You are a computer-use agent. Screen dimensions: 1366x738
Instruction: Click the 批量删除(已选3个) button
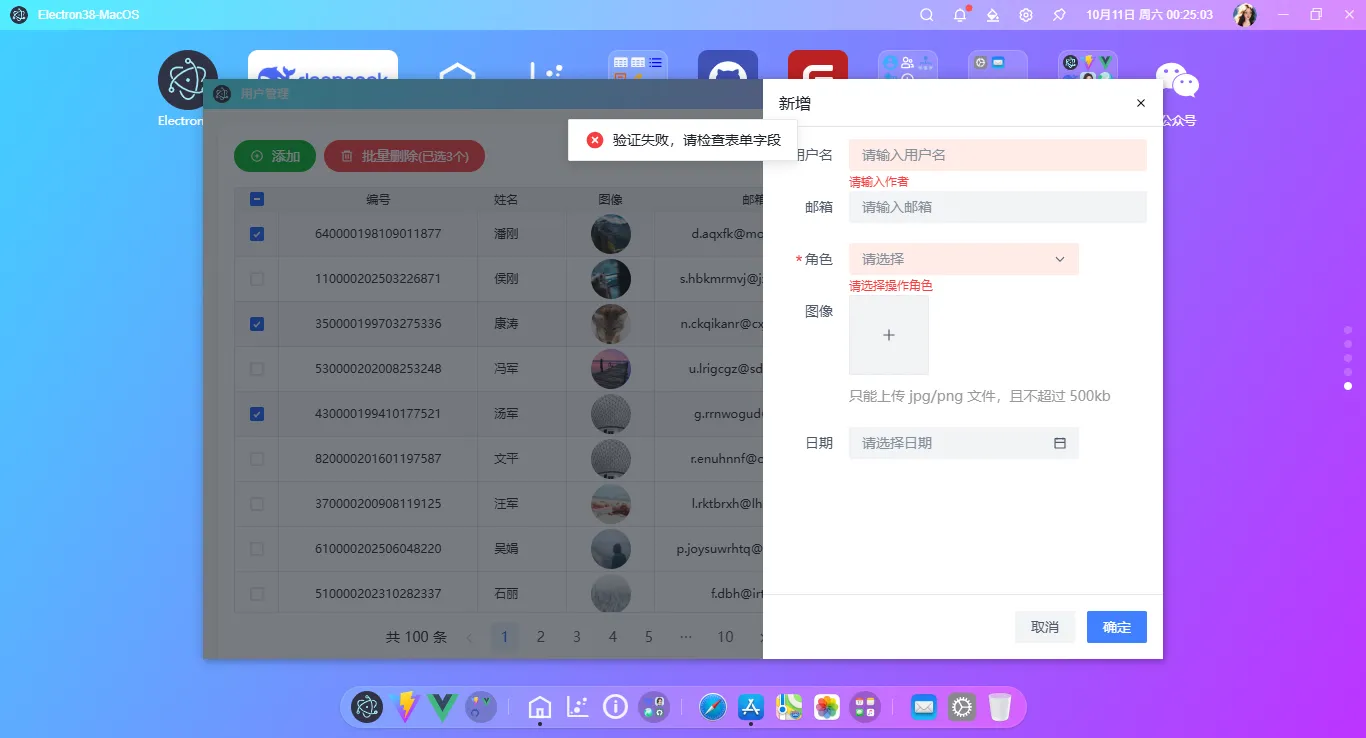tap(404, 156)
